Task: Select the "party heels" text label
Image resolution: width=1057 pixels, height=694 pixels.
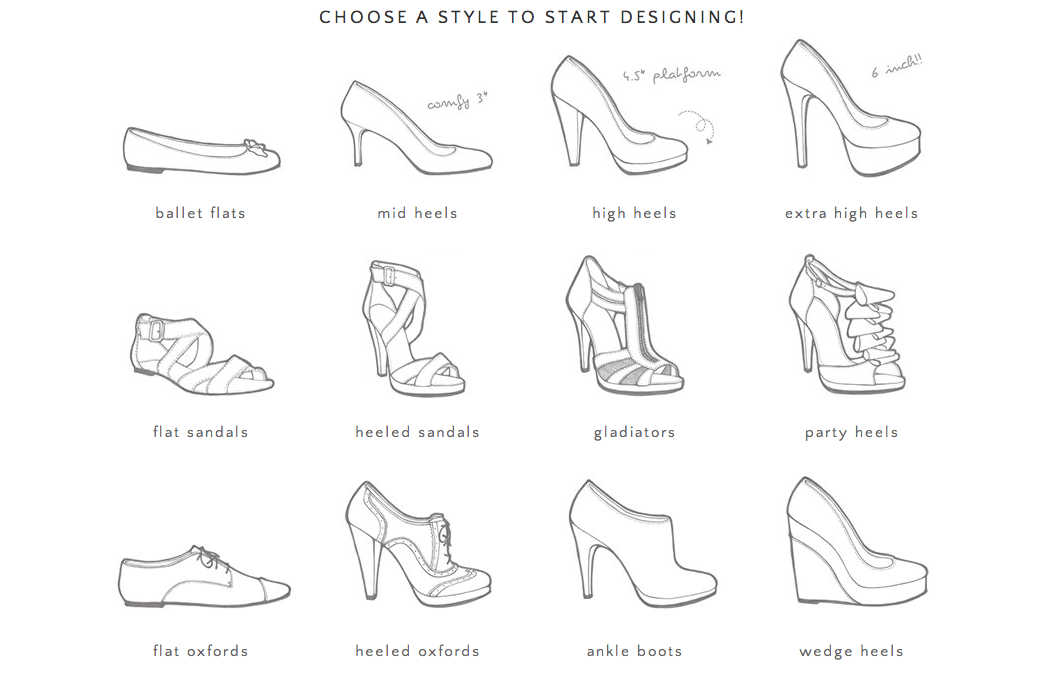Action: (x=851, y=433)
